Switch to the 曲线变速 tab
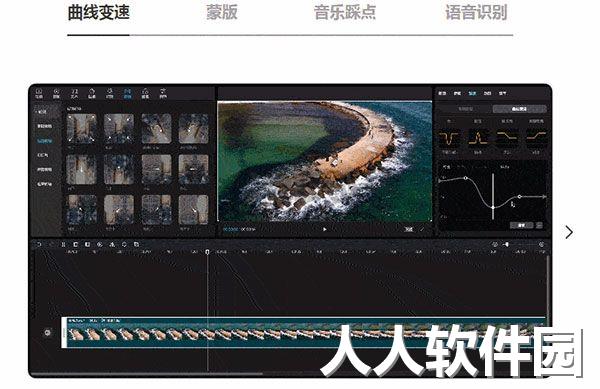 point(99,12)
